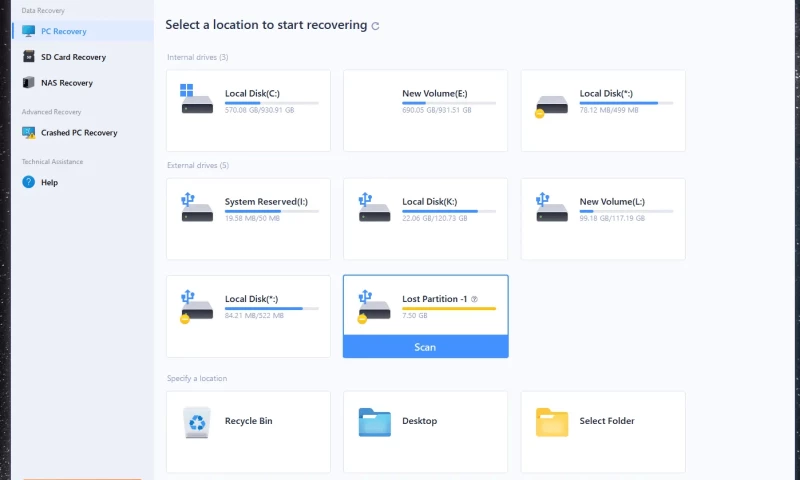Screen dimensions: 800x480
Task: Choose Desktop as scan location
Action: click(426, 432)
